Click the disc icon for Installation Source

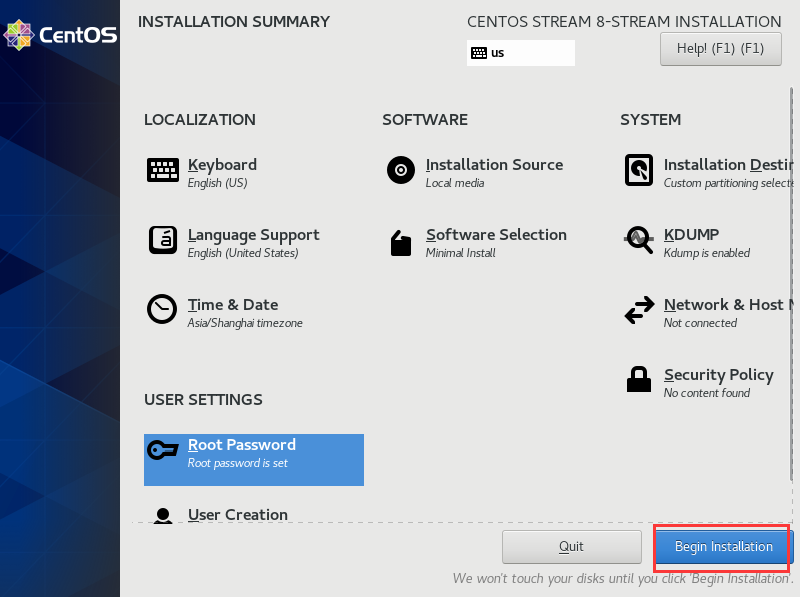[x=401, y=170]
